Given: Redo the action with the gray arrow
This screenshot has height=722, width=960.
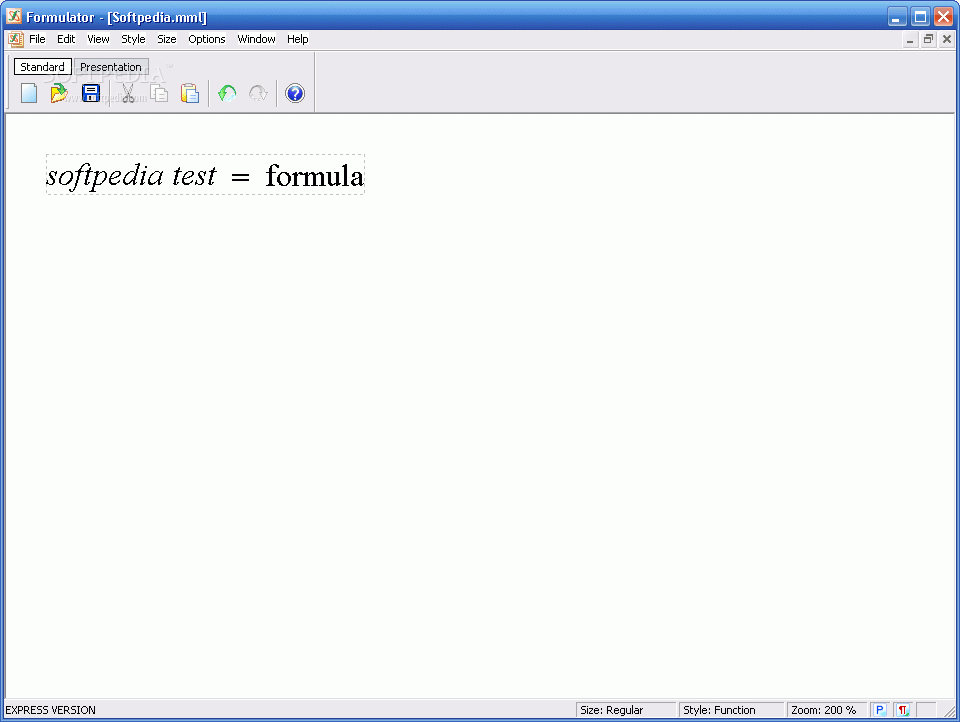Looking at the screenshot, I should (258, 93).
